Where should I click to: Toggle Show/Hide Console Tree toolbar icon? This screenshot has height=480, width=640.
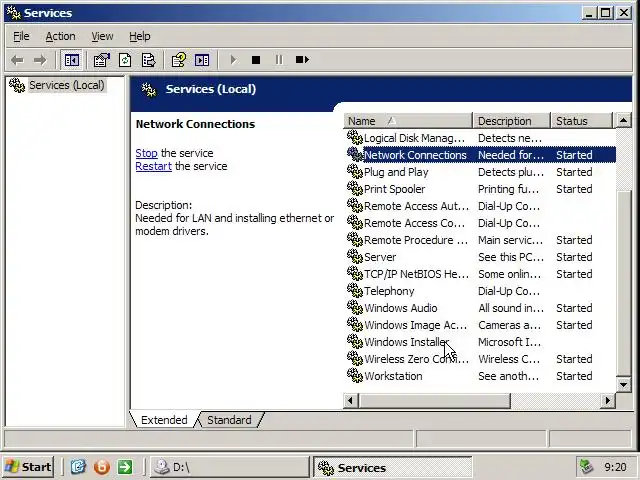tap(72, 60)
